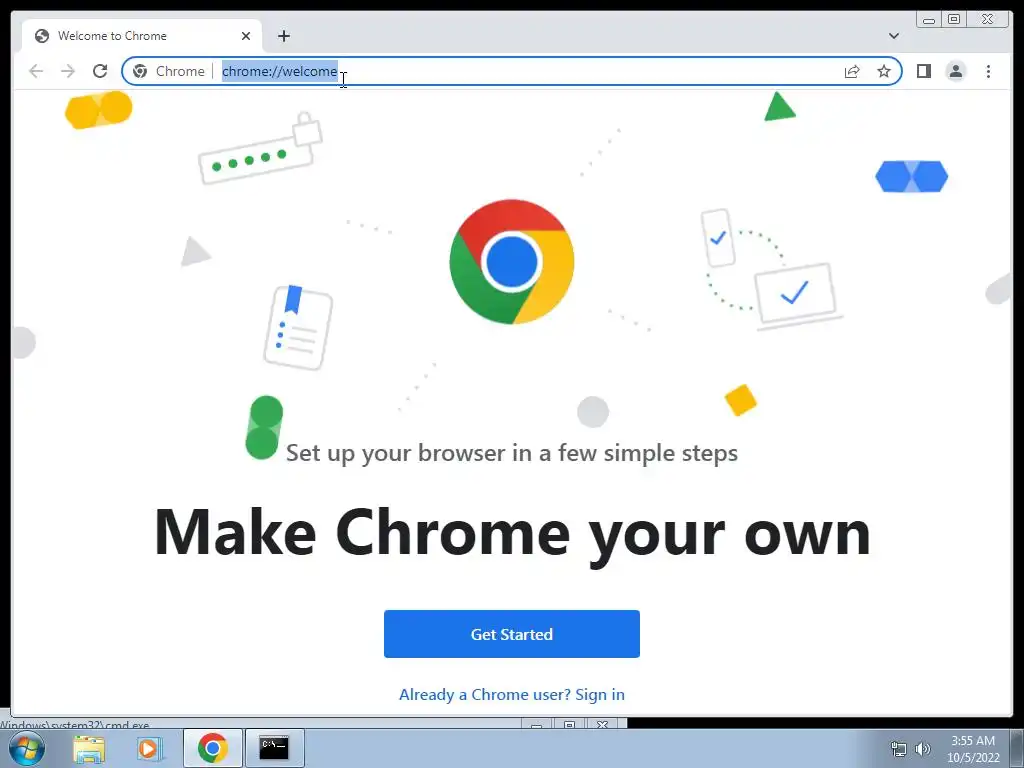Screen dimensions: 1024x768
Task: Open a new tab with plus button
Action: (x=283, y=36)
